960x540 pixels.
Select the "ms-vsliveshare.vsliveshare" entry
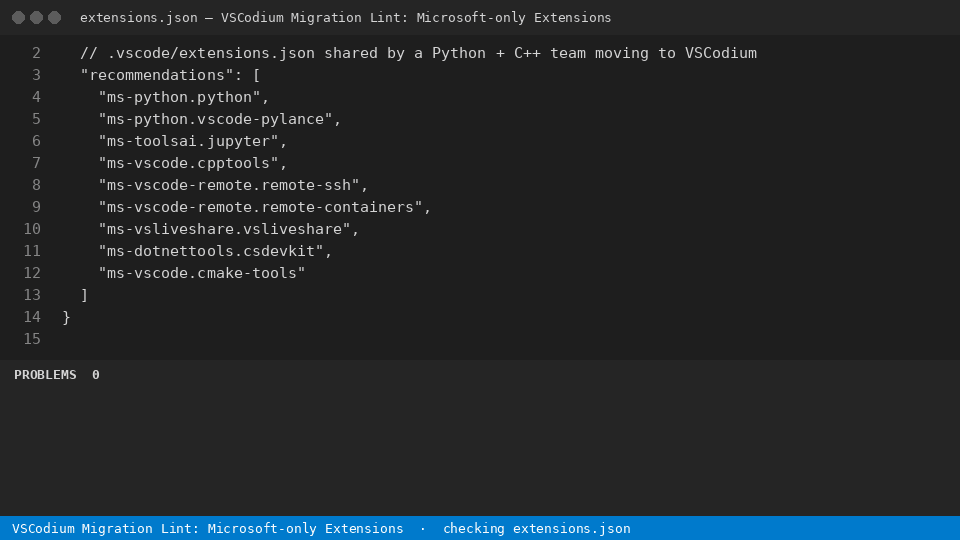225,230
